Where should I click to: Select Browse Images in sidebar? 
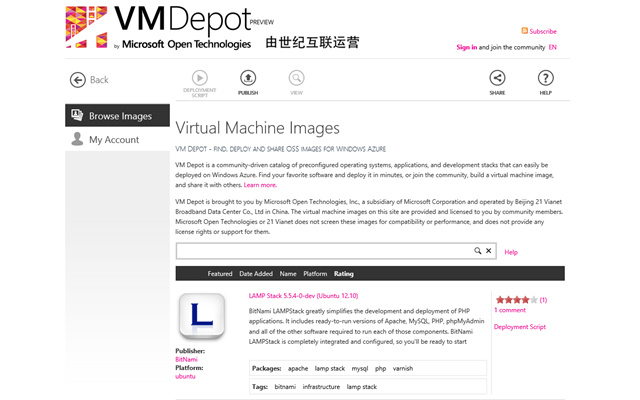(x=118, y=116)
